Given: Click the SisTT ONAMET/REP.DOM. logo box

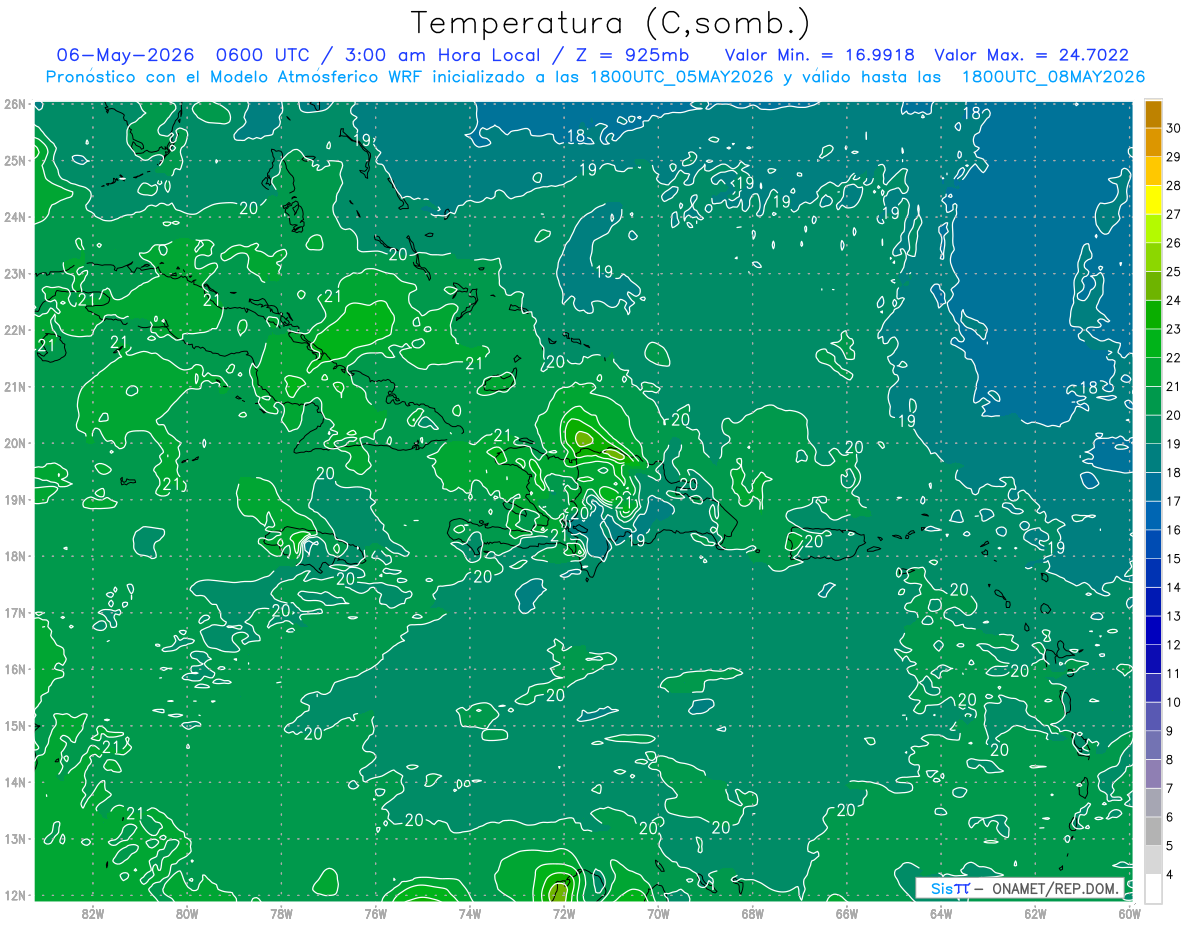Looking at the screenshot, I should pos(1021,888).
